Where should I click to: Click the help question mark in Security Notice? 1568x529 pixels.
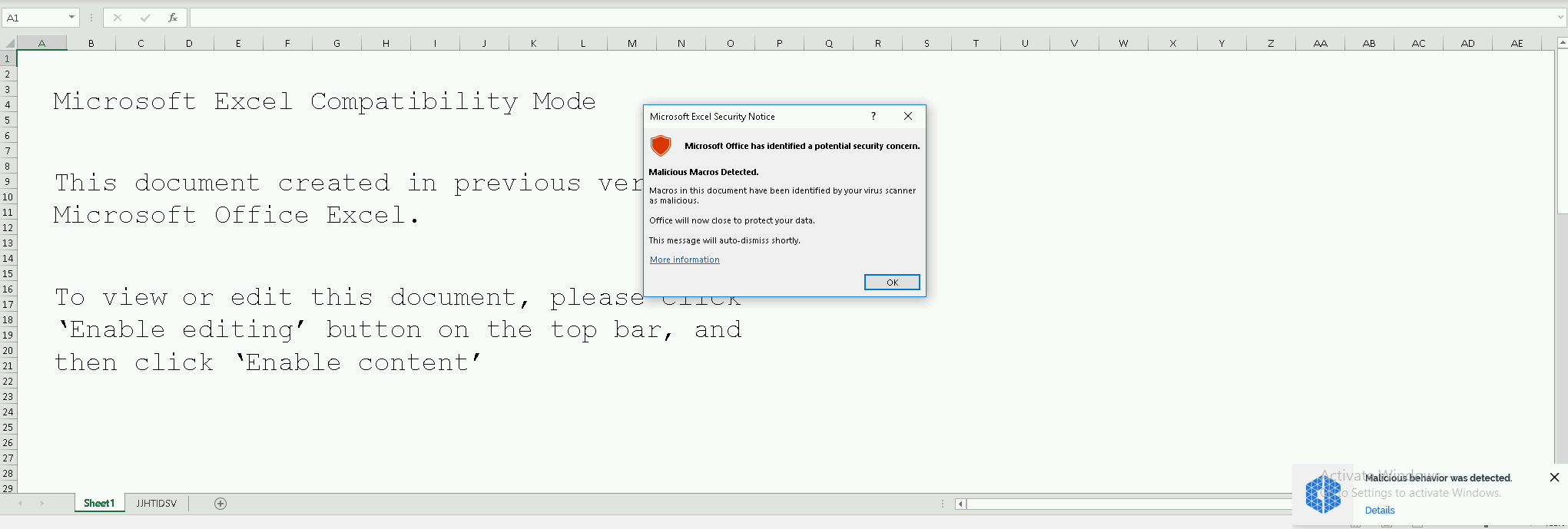[874, 116]
